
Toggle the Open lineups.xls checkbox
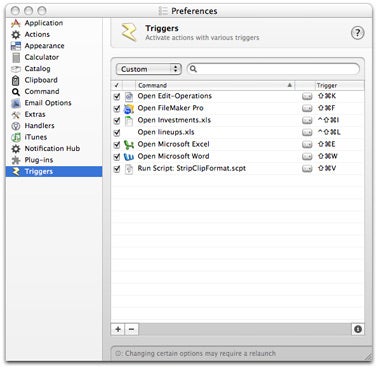pos(117,132)
